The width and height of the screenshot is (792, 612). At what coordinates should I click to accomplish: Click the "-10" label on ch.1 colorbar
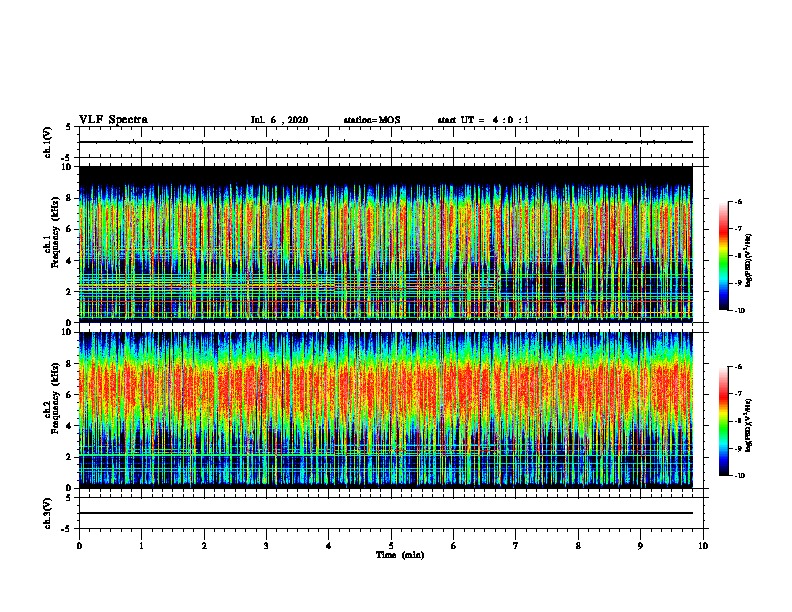click(x=739, y=311)
